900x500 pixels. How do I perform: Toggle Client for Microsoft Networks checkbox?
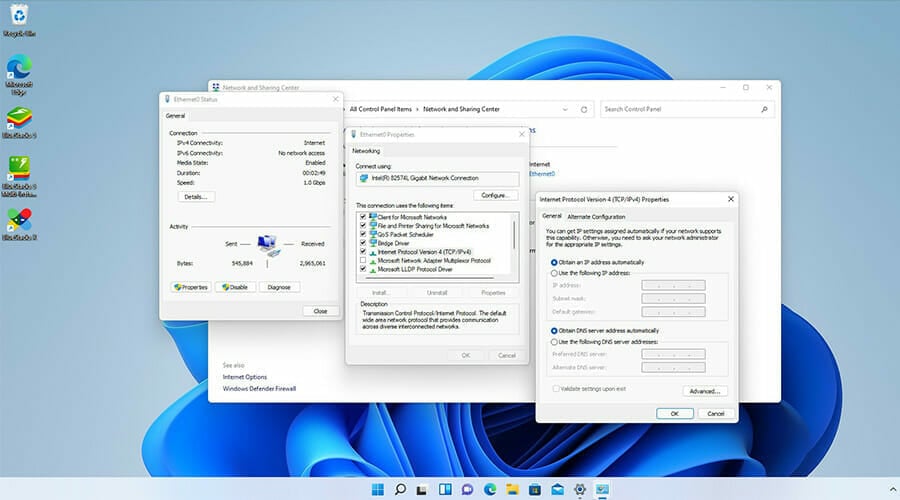363,217
